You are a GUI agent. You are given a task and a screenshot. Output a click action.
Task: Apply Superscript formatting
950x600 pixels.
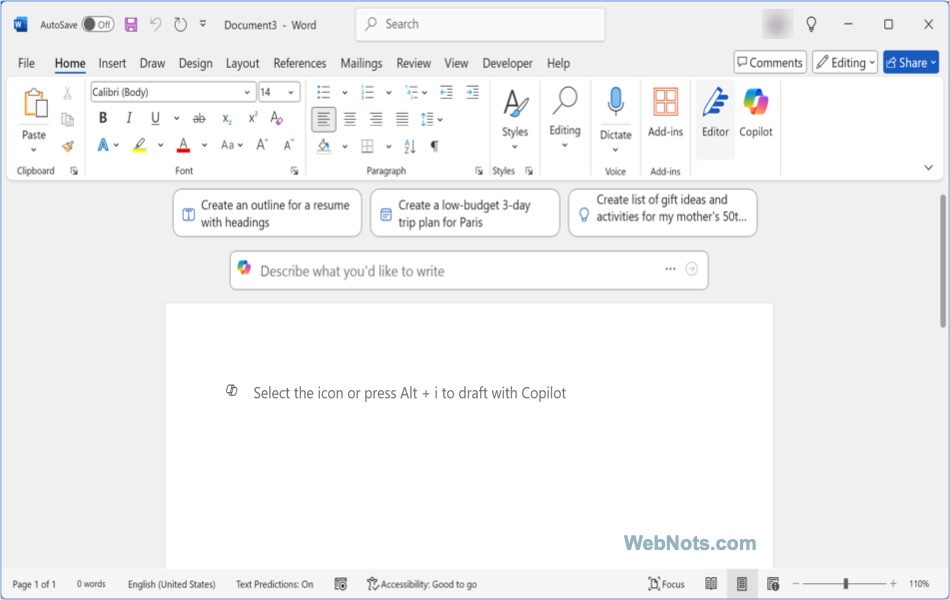pyautogui.click(x=253, y=118)
